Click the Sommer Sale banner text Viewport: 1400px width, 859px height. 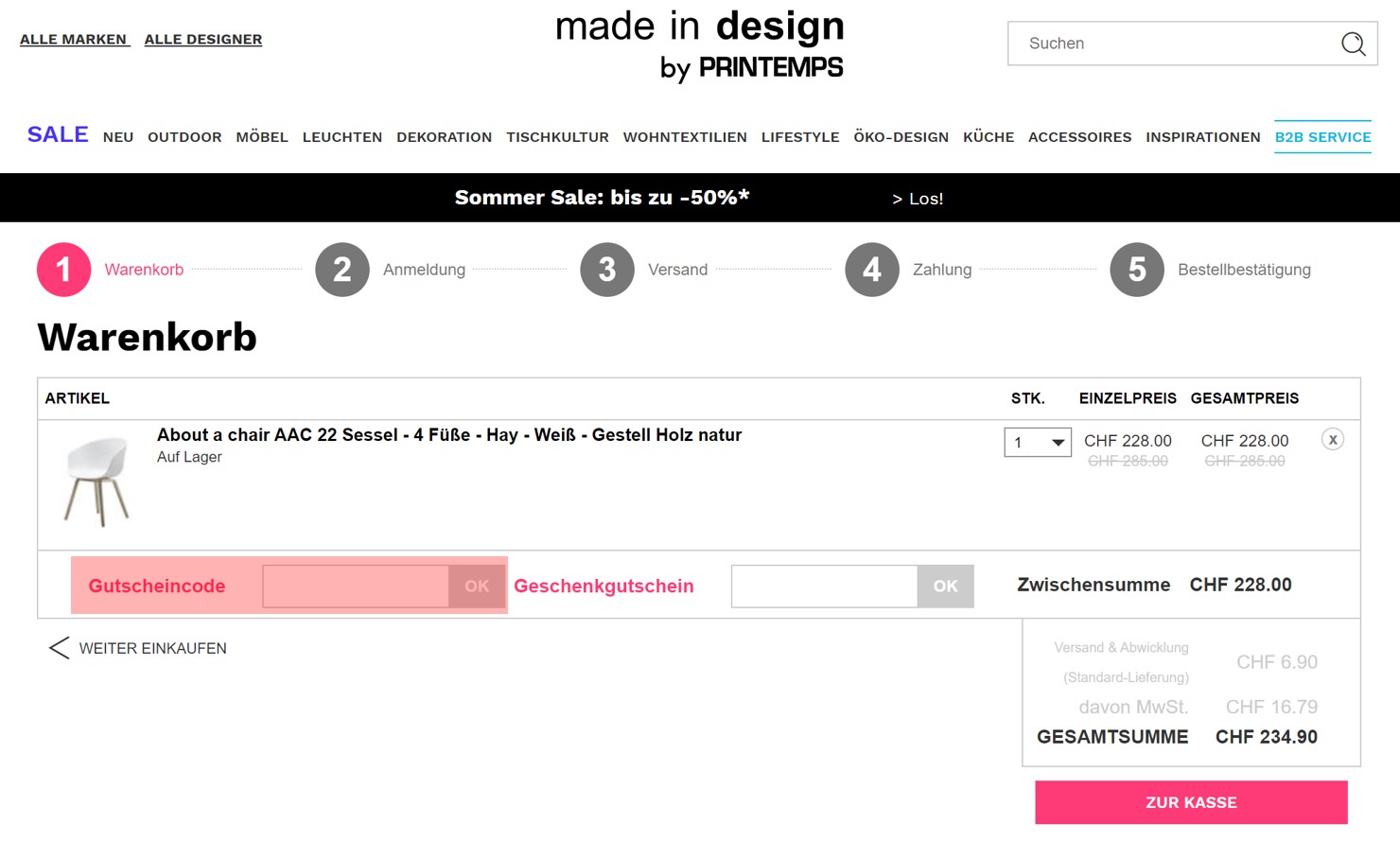click(x=602, y=198)
